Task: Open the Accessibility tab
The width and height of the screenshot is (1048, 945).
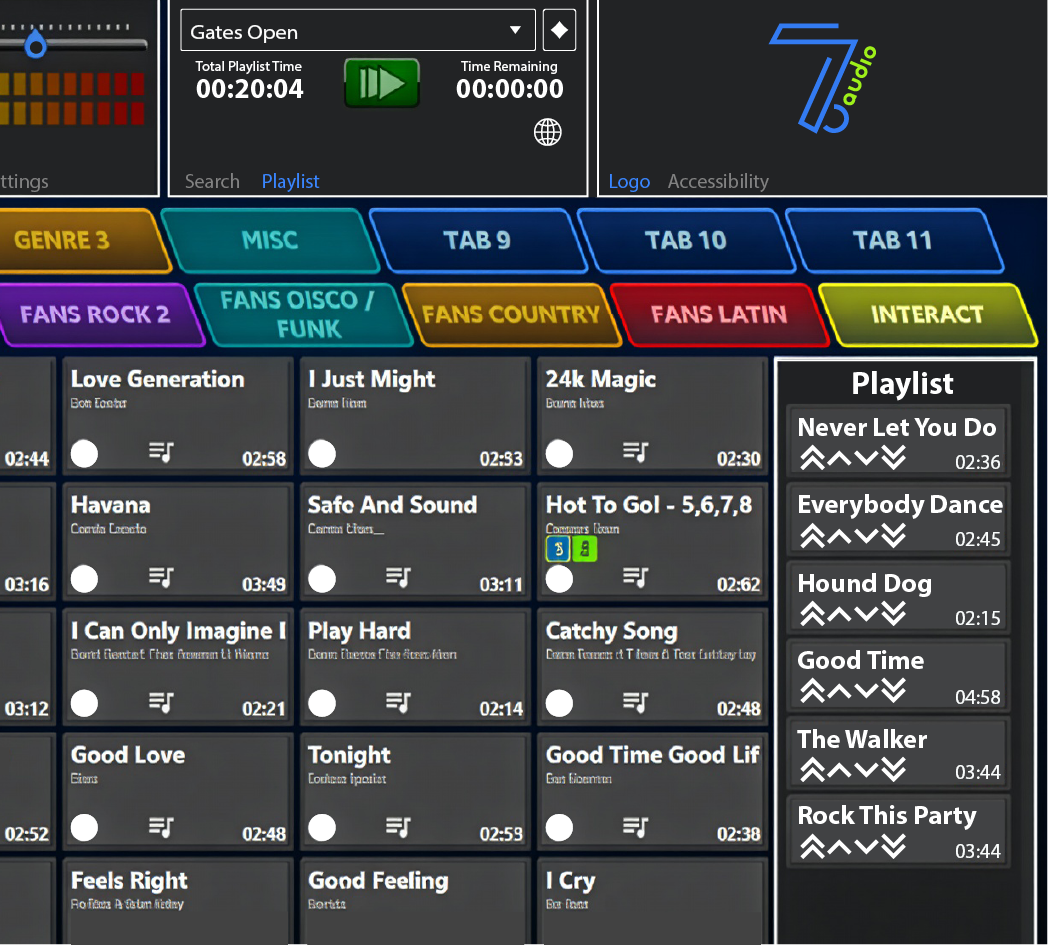Action: pyautogui.click(x=718, y=181)
